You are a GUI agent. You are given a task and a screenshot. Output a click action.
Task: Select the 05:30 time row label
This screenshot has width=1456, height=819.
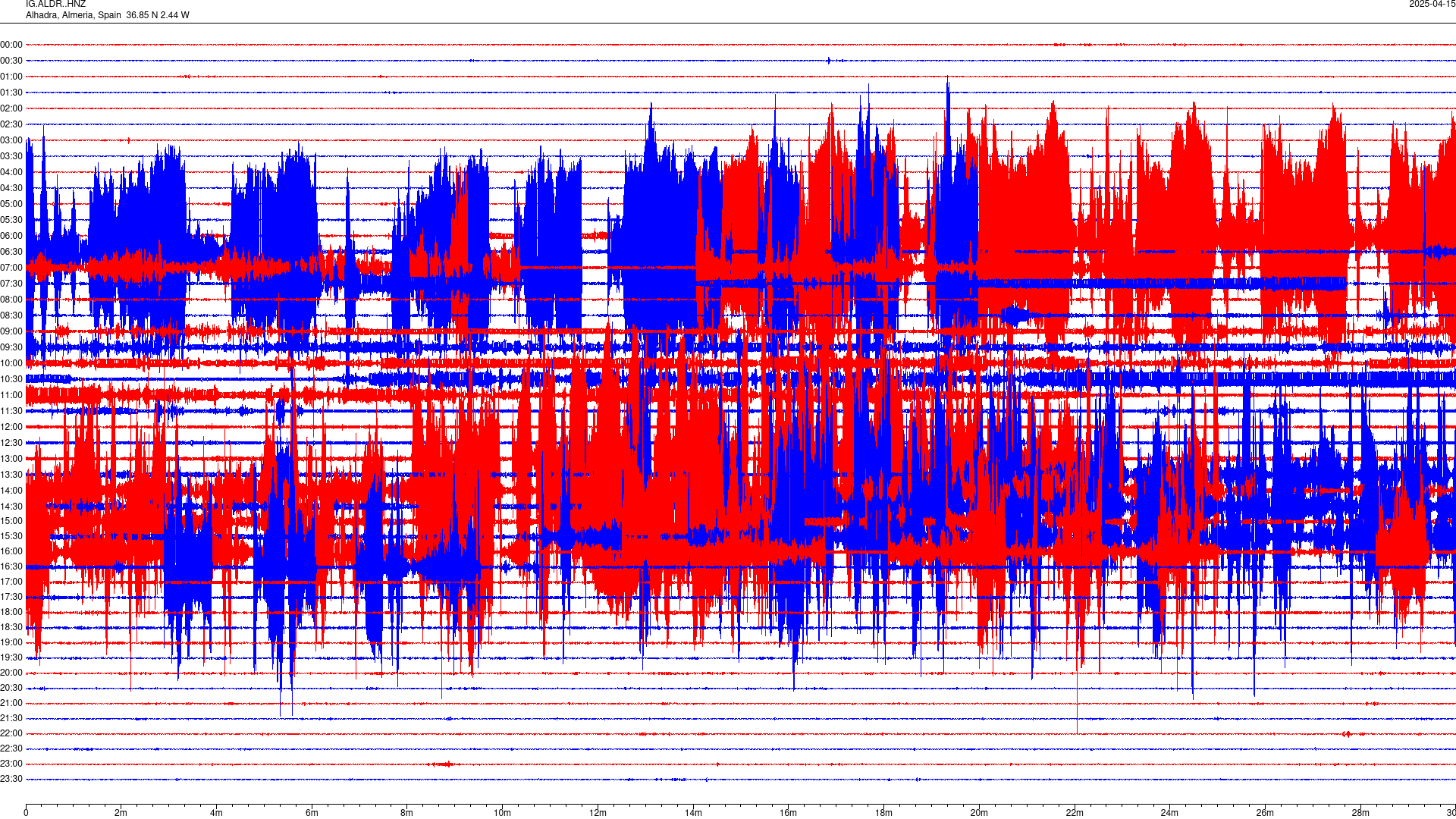(x=11, y=220)
